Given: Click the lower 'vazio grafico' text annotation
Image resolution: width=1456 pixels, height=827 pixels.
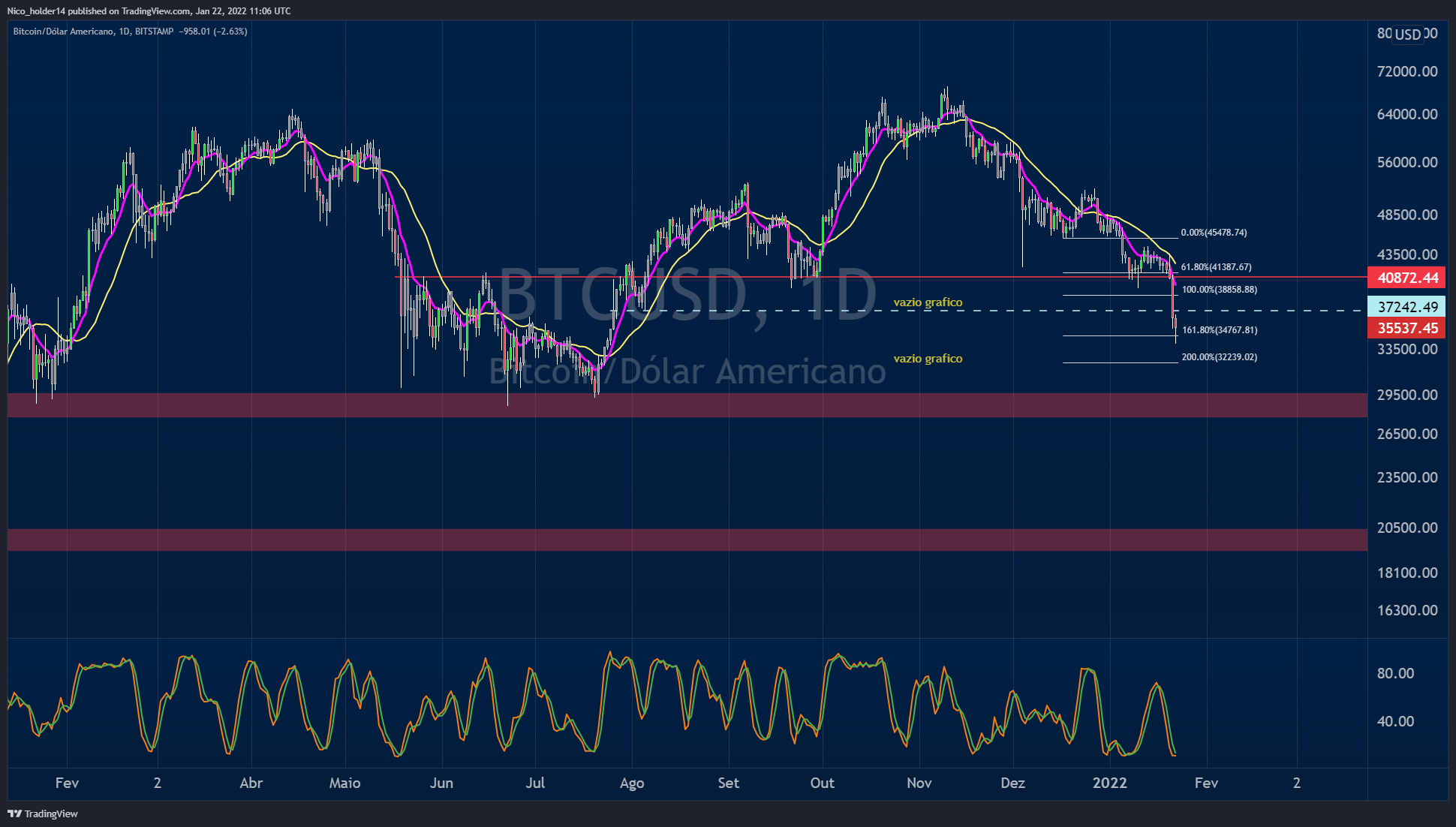Looking at the screenshot, I should (928, 359).
